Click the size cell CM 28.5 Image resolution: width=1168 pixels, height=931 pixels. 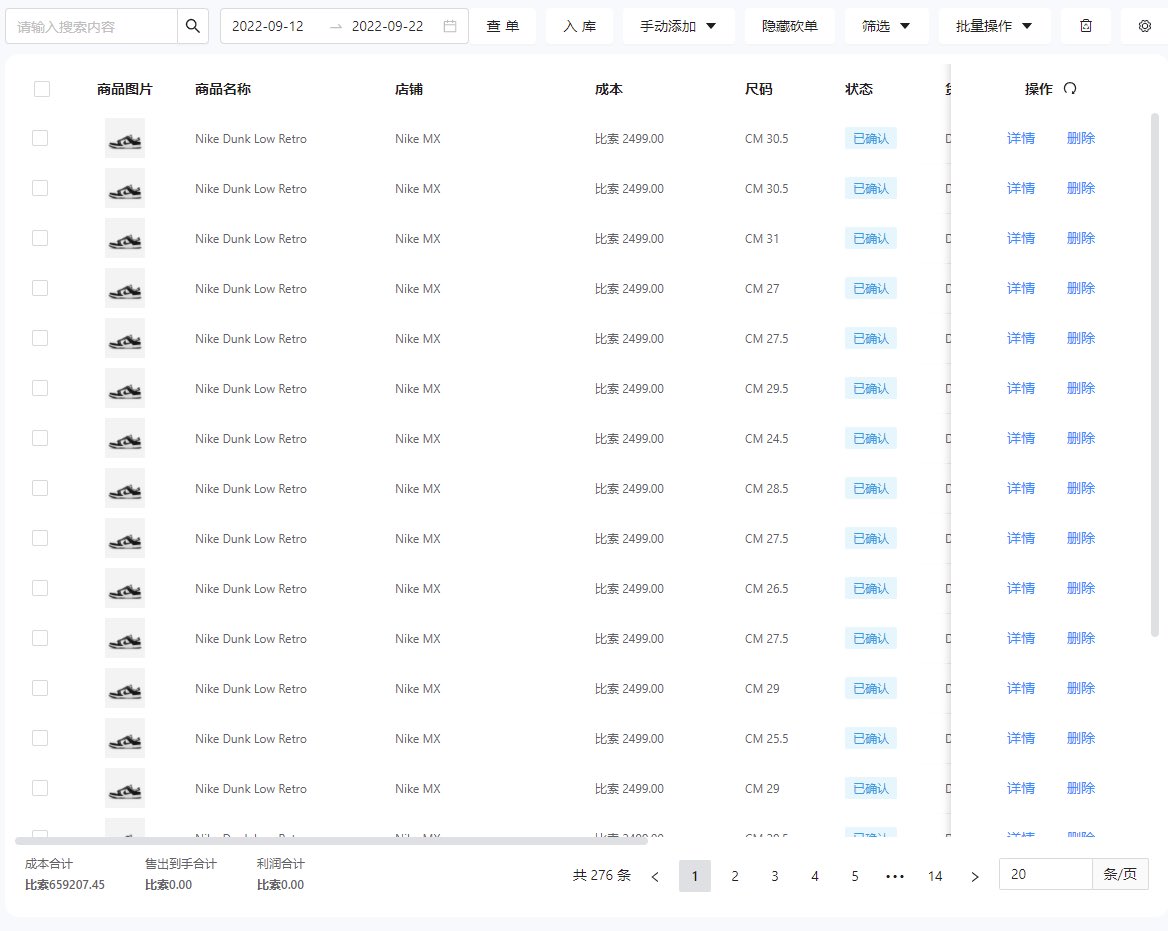(766, 489)
